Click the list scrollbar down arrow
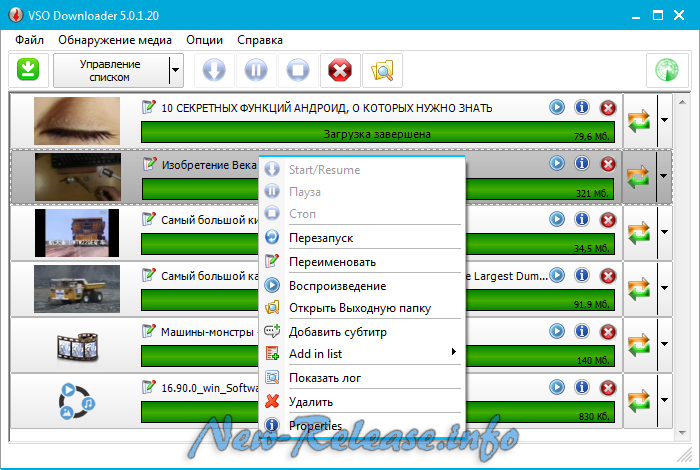Screen dimensions: 700x470 tap(682, 432)
